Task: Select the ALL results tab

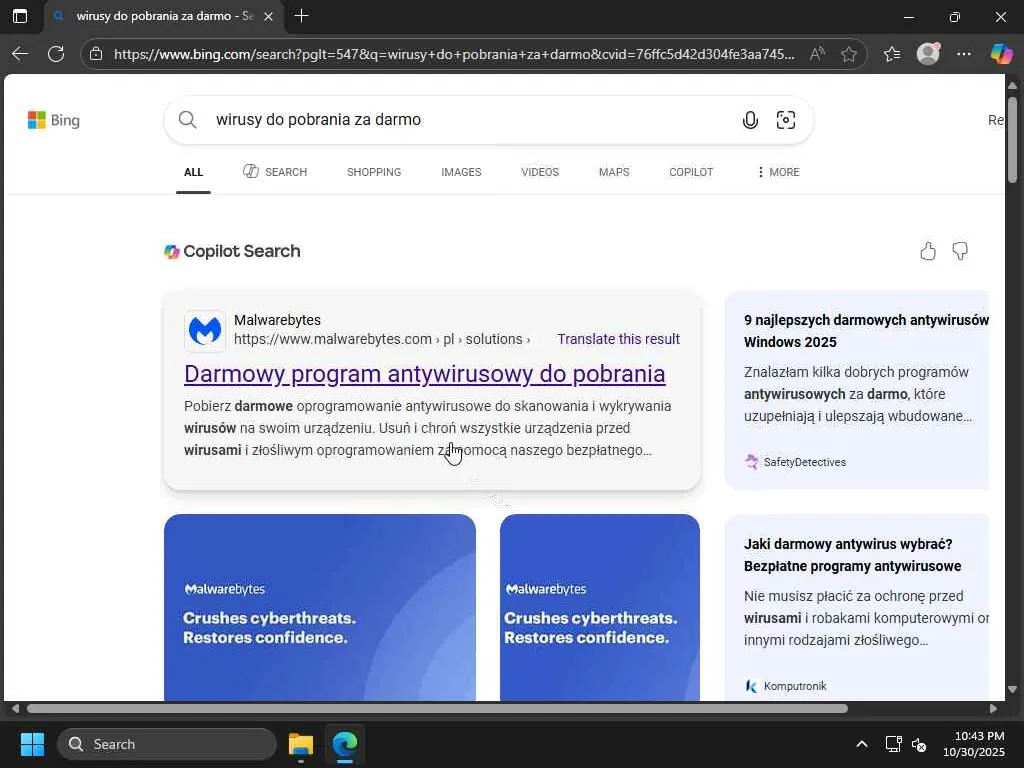Action: tap(193, 172)
